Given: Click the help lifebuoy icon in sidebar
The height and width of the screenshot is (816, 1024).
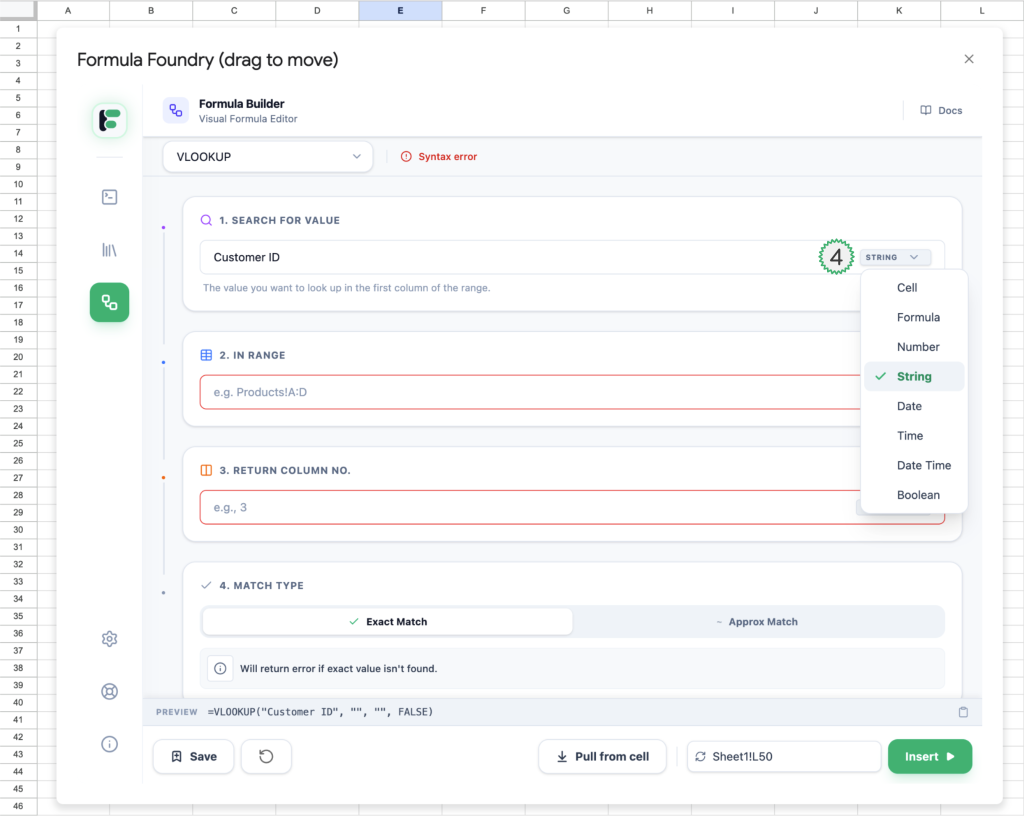Looking at the screenshot, I should click(110, 691).
